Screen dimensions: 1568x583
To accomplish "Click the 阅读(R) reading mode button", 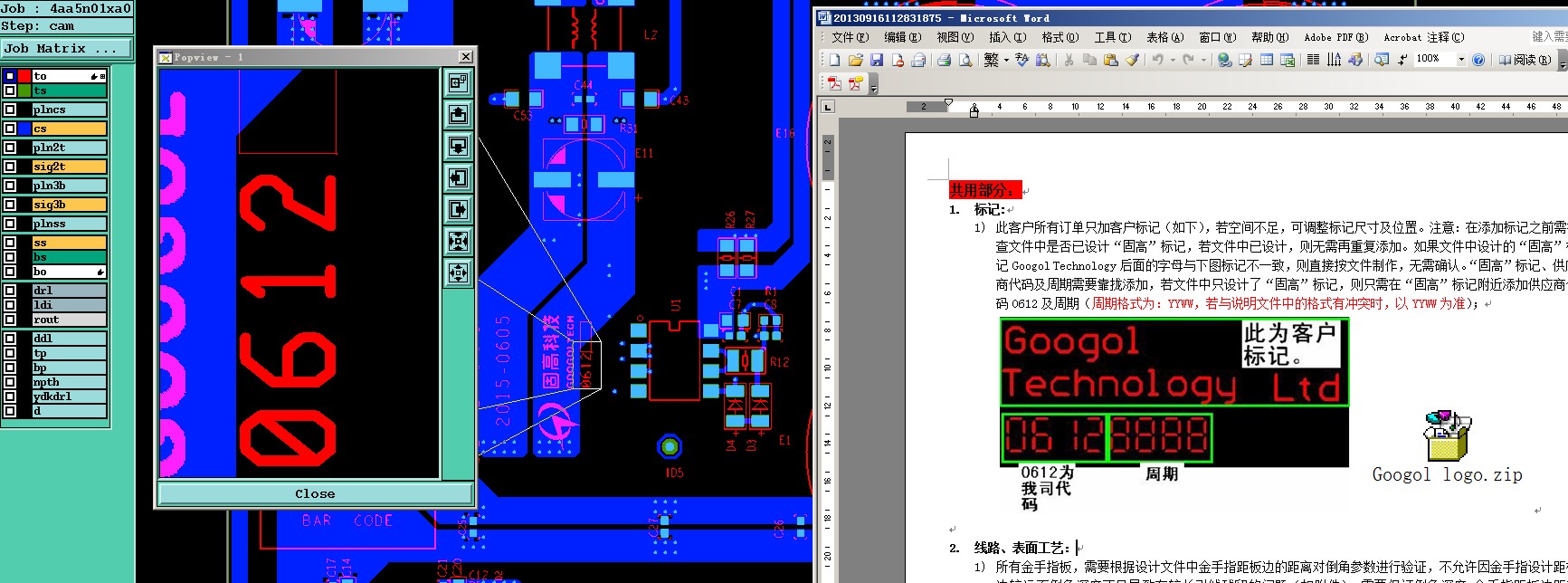I will point(1525,60).
